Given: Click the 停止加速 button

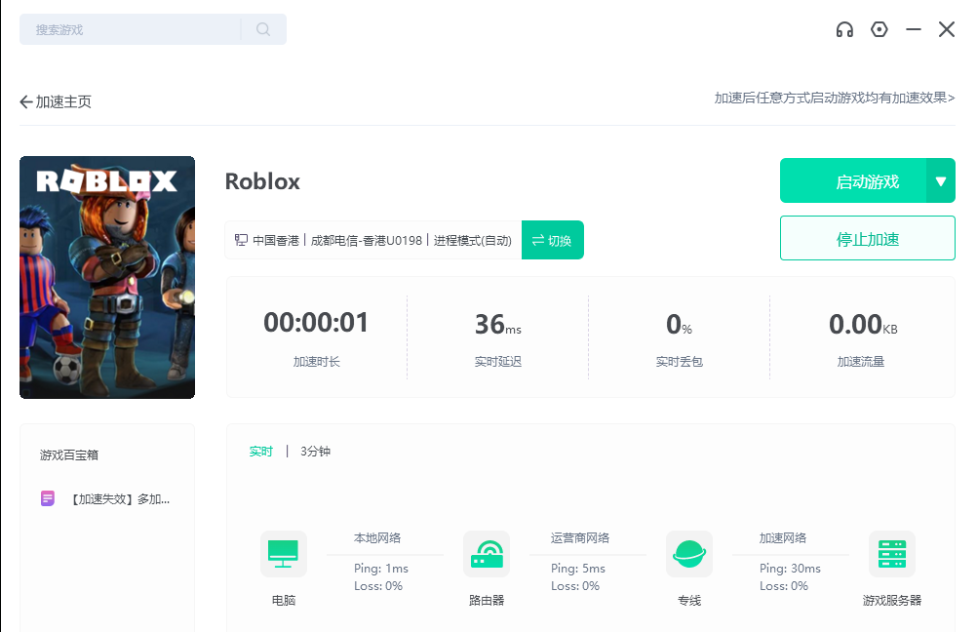Looking at the screenshot, I should (867, 238).
